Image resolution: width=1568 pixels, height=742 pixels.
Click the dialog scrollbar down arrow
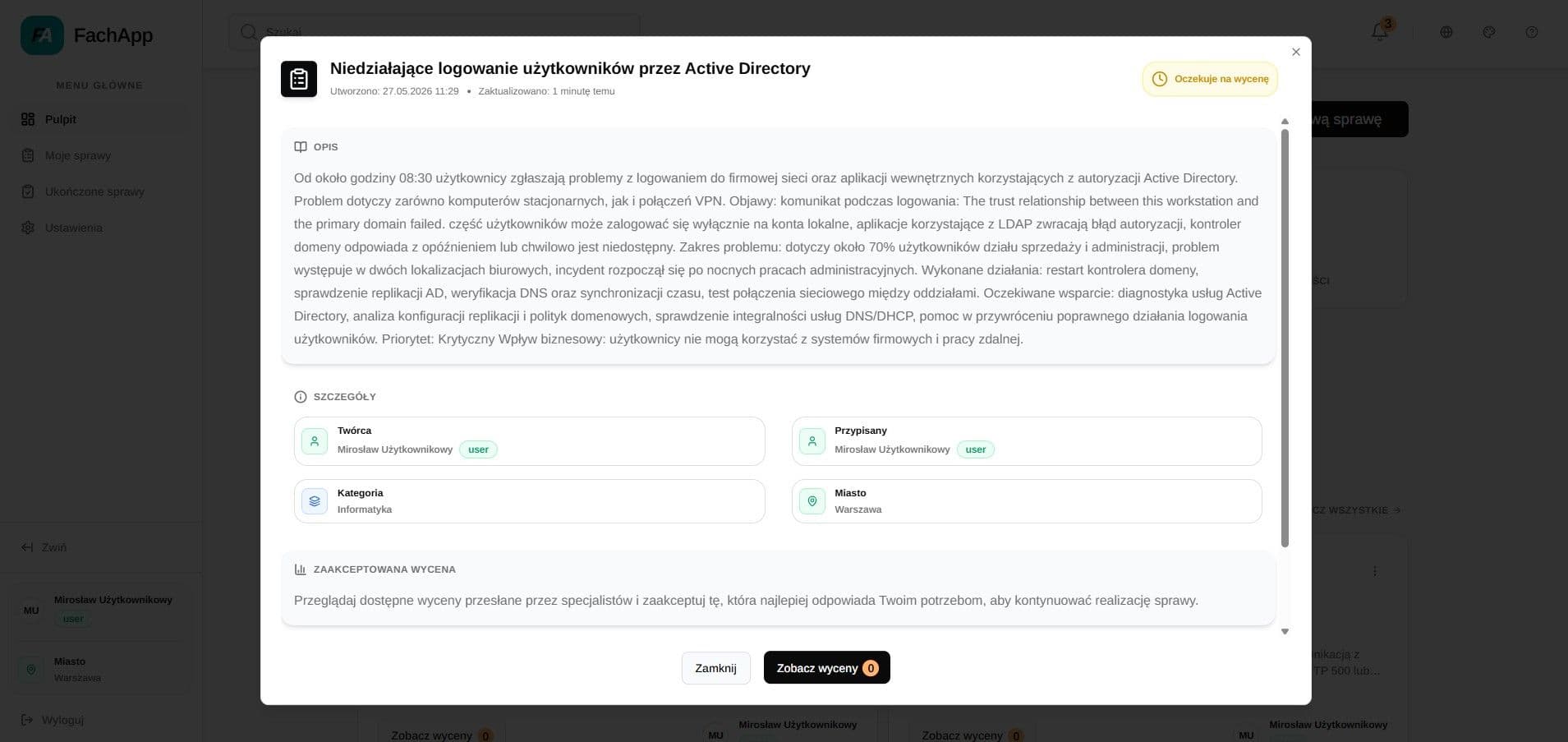(x=1285, y=632)
